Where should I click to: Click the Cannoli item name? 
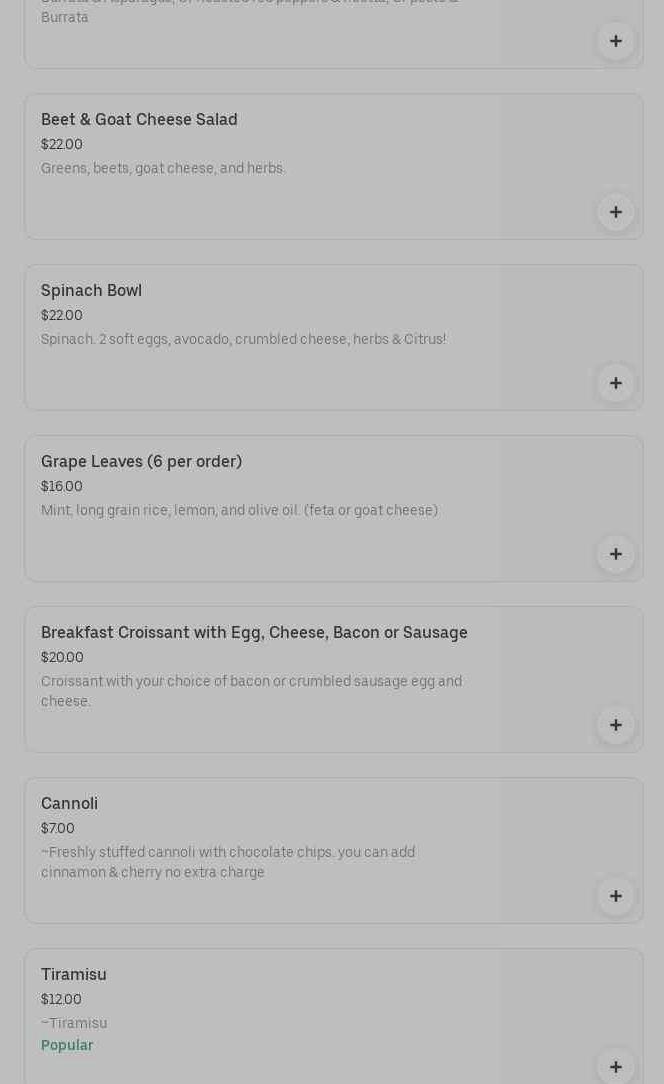pos(69,804)
